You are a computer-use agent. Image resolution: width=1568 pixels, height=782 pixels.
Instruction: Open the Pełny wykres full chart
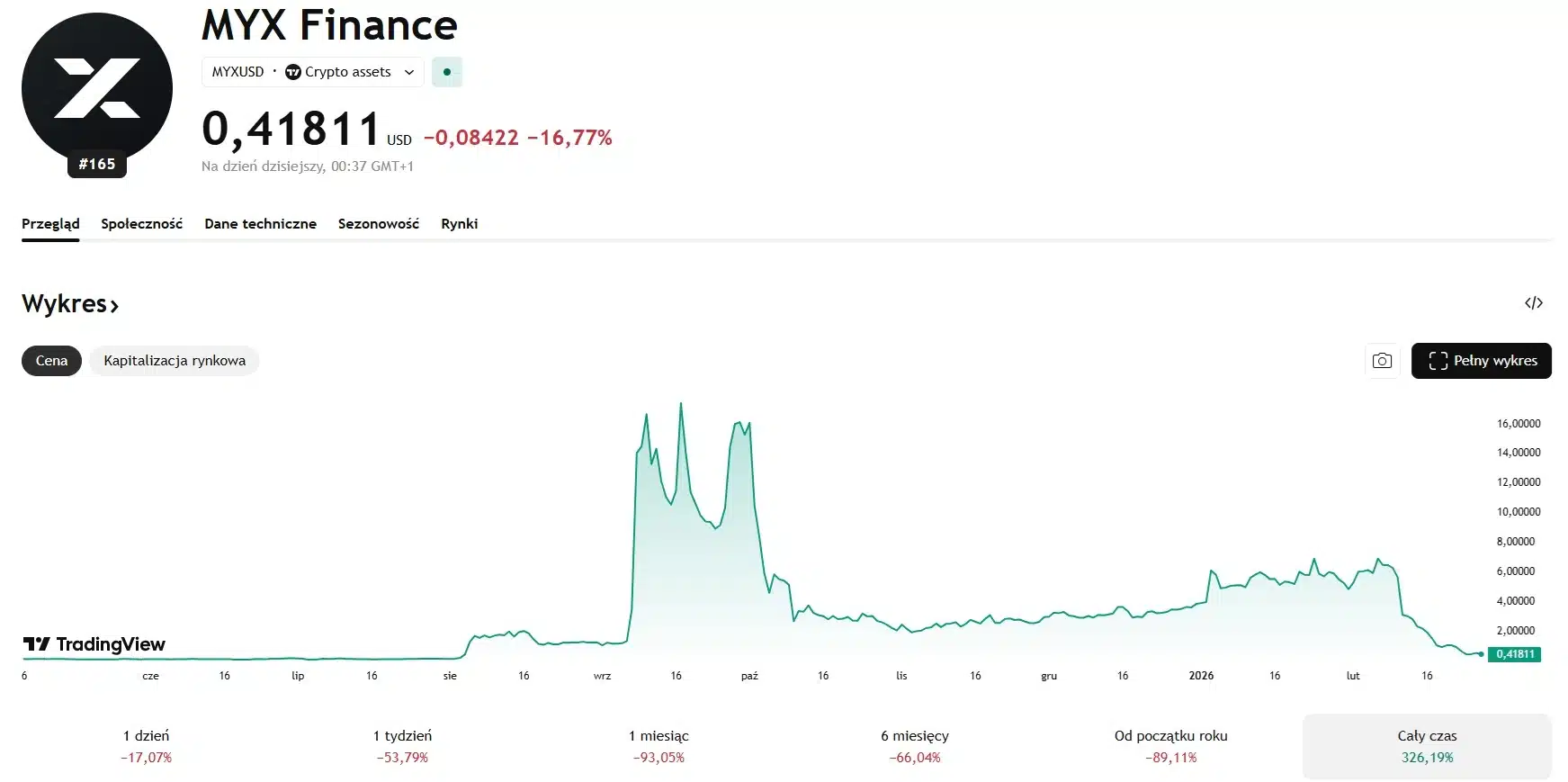(x=1481, y=361)
